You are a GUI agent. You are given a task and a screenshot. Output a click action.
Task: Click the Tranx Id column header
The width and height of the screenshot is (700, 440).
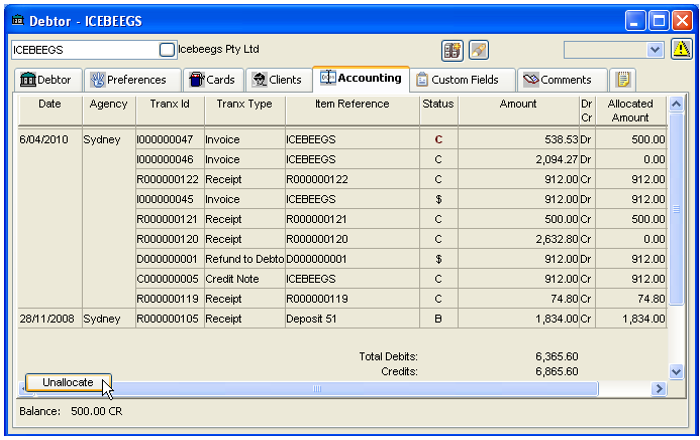click(x=170, y=111)
